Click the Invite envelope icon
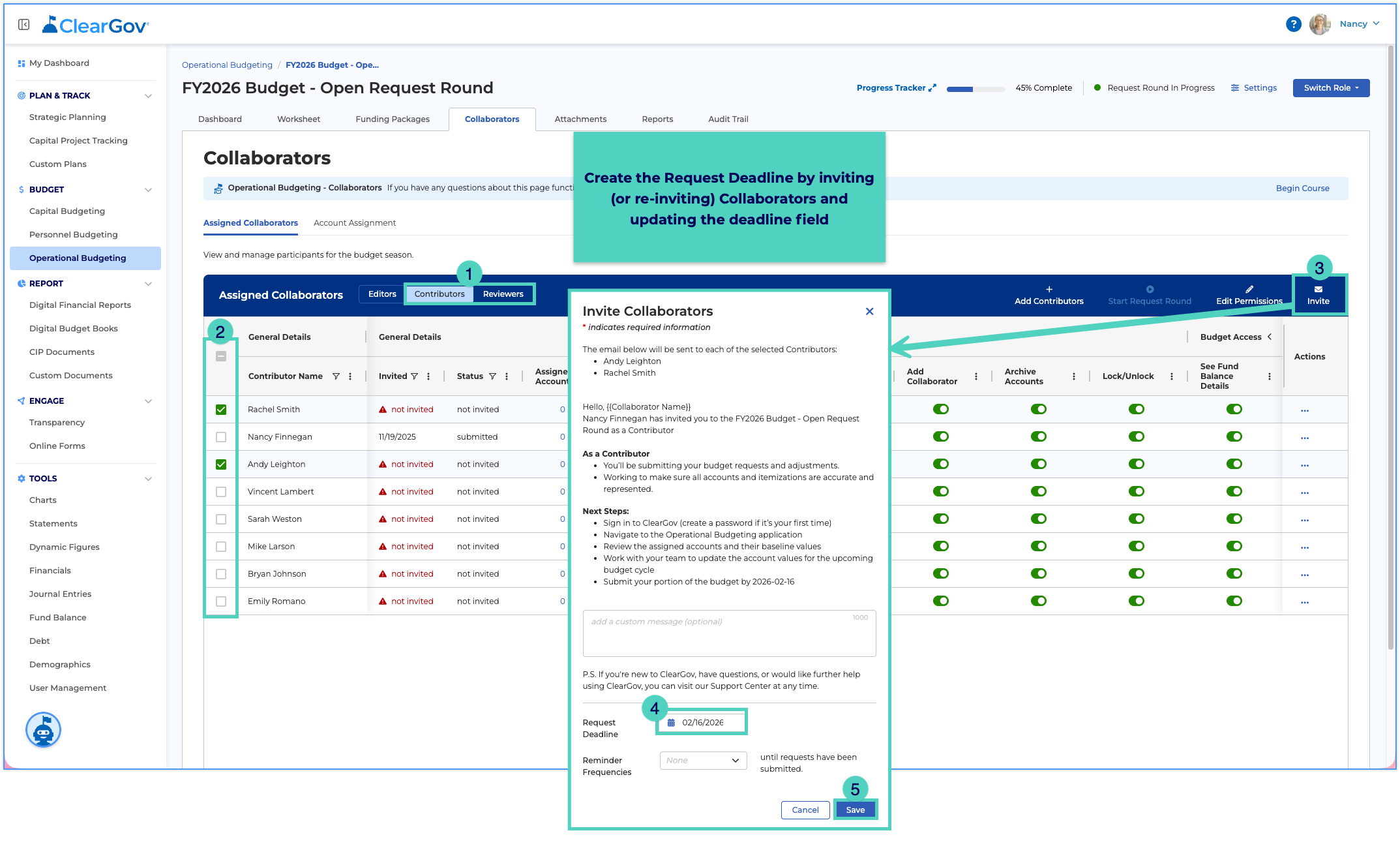 (x=1318, y=289)
